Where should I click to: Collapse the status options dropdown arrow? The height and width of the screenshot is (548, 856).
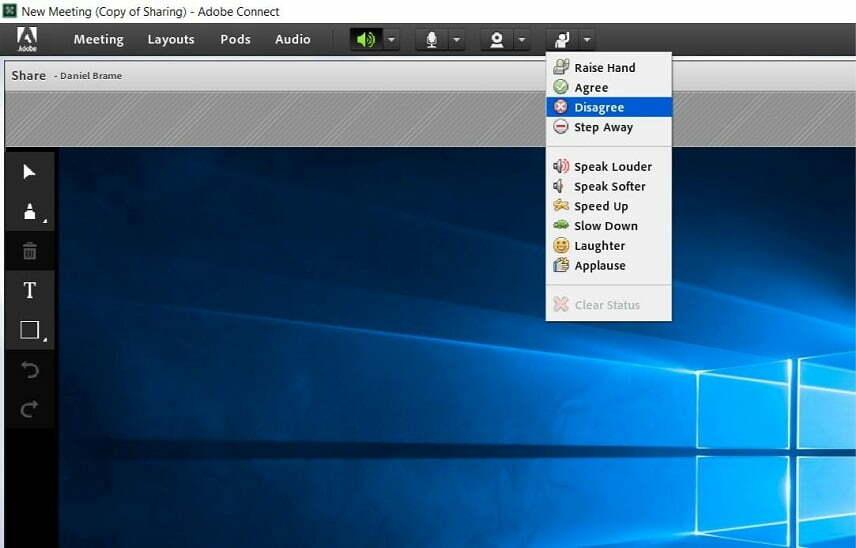tap(587, 39)
